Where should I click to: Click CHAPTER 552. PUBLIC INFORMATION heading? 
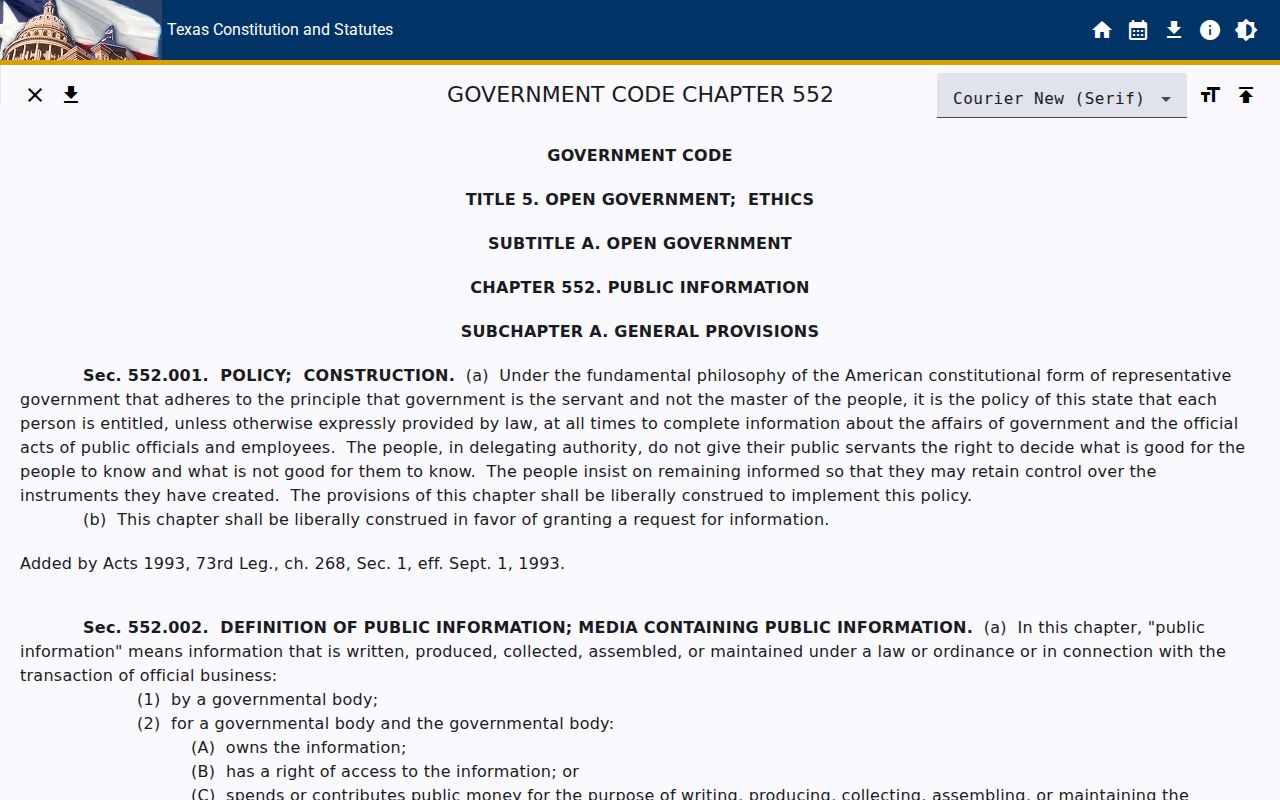click(640, 287)
